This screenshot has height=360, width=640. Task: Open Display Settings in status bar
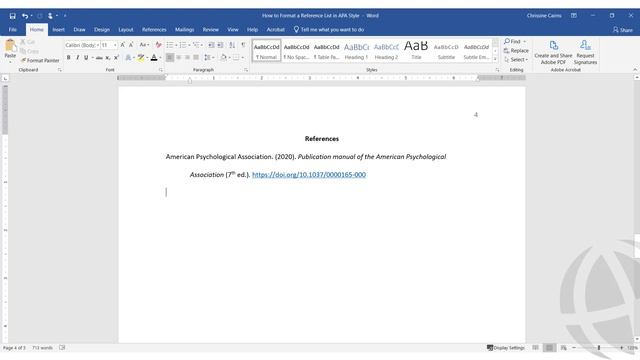pos(505,348)
